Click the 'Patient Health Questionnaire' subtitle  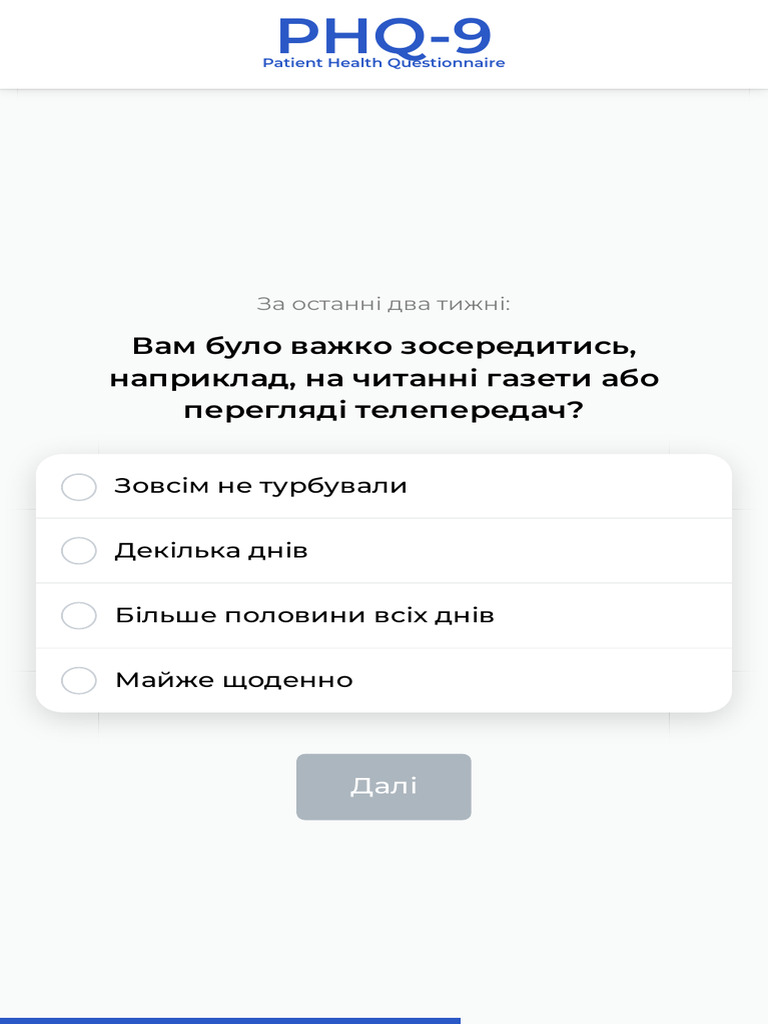pyautogui.click(x=384, y=63)
